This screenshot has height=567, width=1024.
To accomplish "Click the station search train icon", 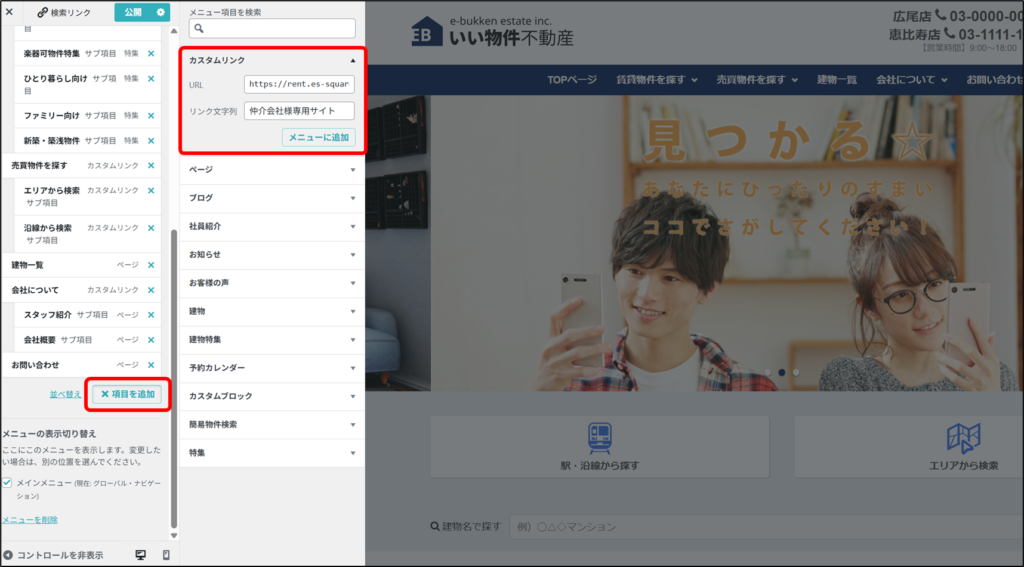I will (599, 439).
